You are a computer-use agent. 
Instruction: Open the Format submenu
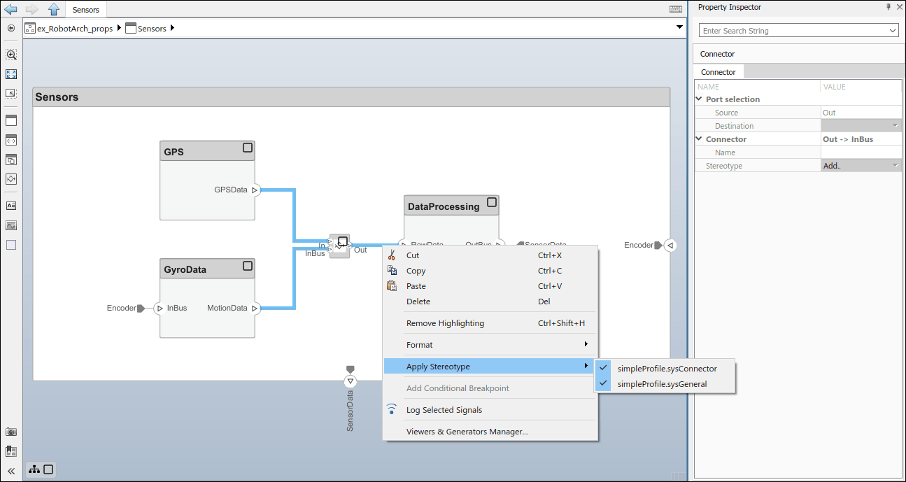tap(491, 344)
